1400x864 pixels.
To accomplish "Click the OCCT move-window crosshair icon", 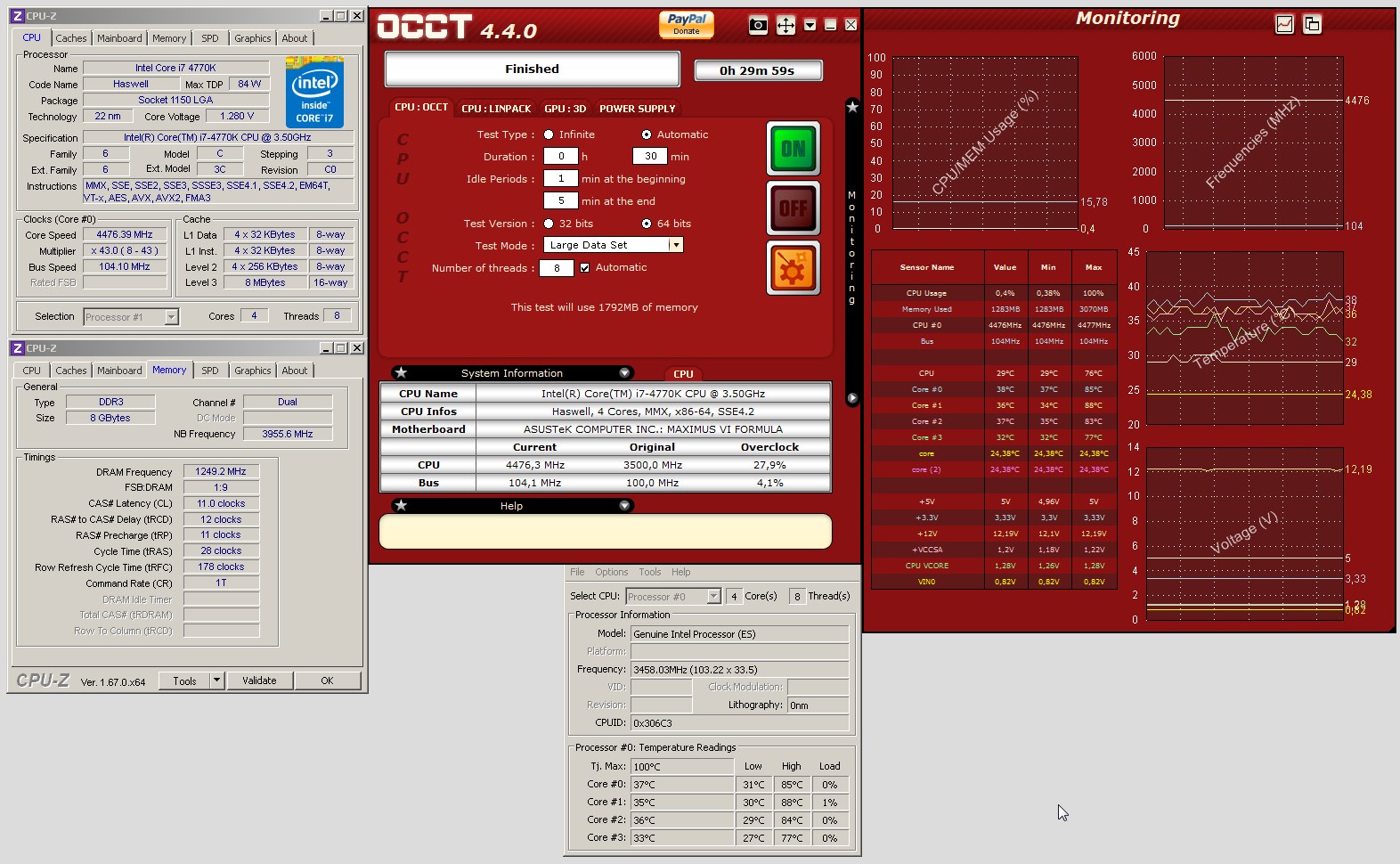I will 785,25.
